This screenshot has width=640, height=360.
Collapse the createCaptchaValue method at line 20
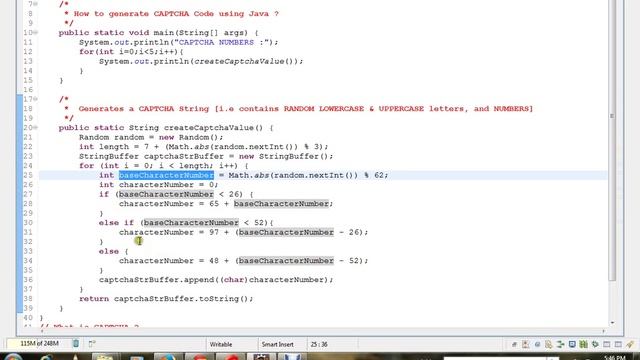point(36,128)
